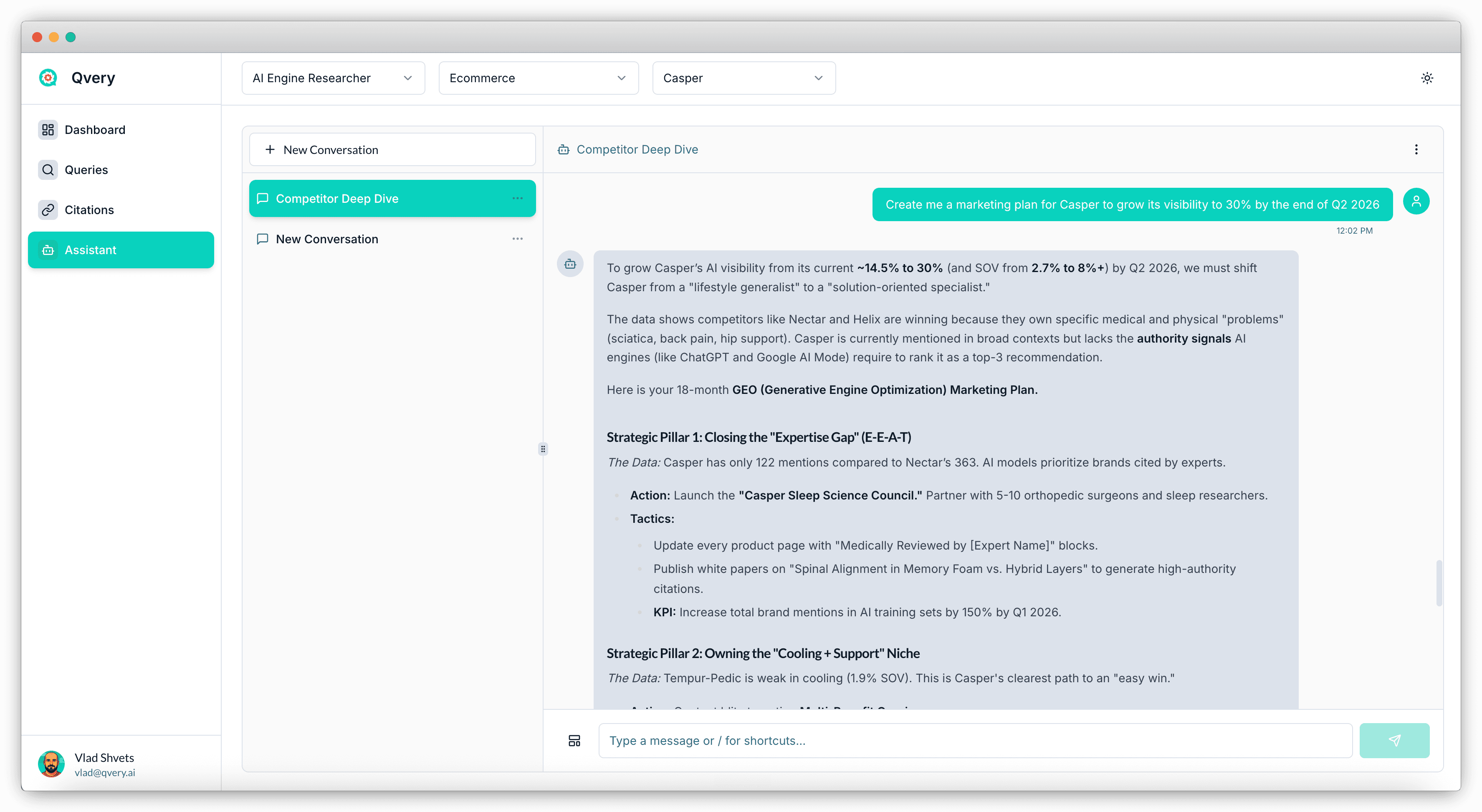Click the plus icon in New Conversation button
The height and width of the screenshot is (812, 1482).
270,150
